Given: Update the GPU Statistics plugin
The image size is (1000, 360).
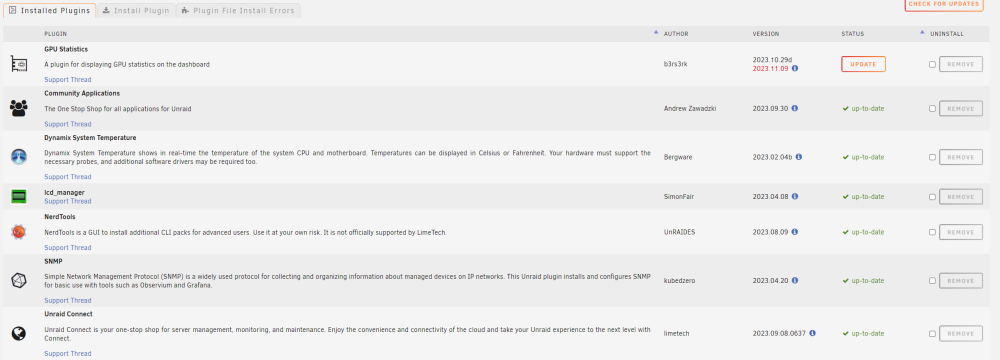Looking at the screenshot, I should (x=863, y=64).
